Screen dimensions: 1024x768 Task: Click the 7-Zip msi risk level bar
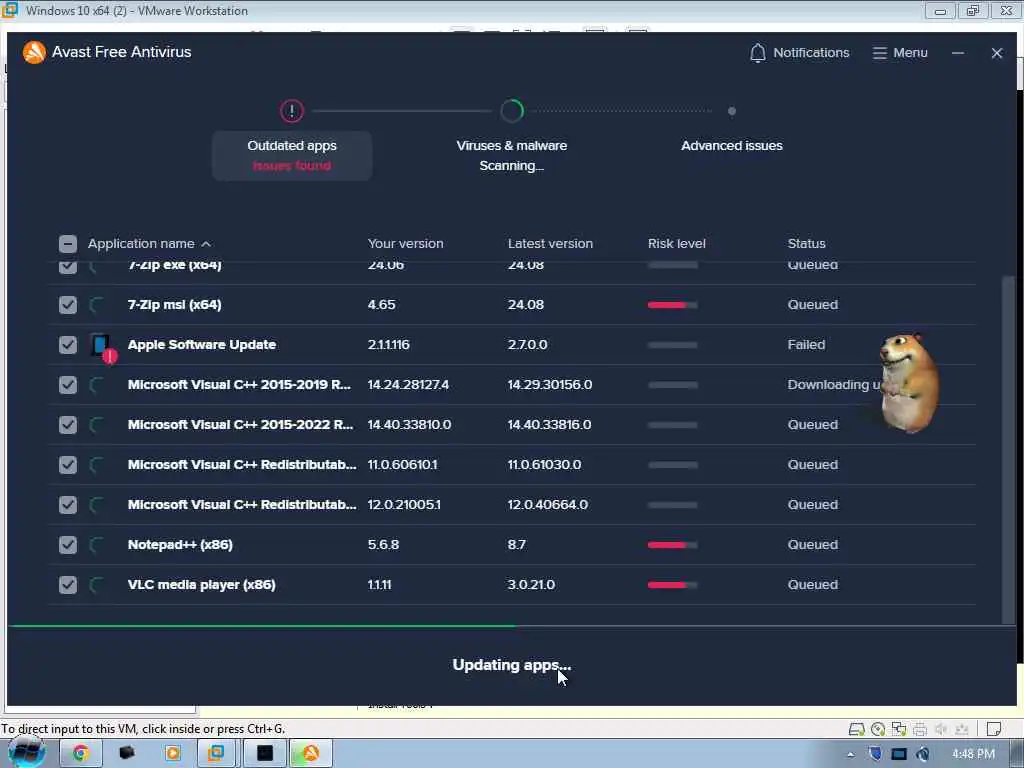tap(673, 305)
